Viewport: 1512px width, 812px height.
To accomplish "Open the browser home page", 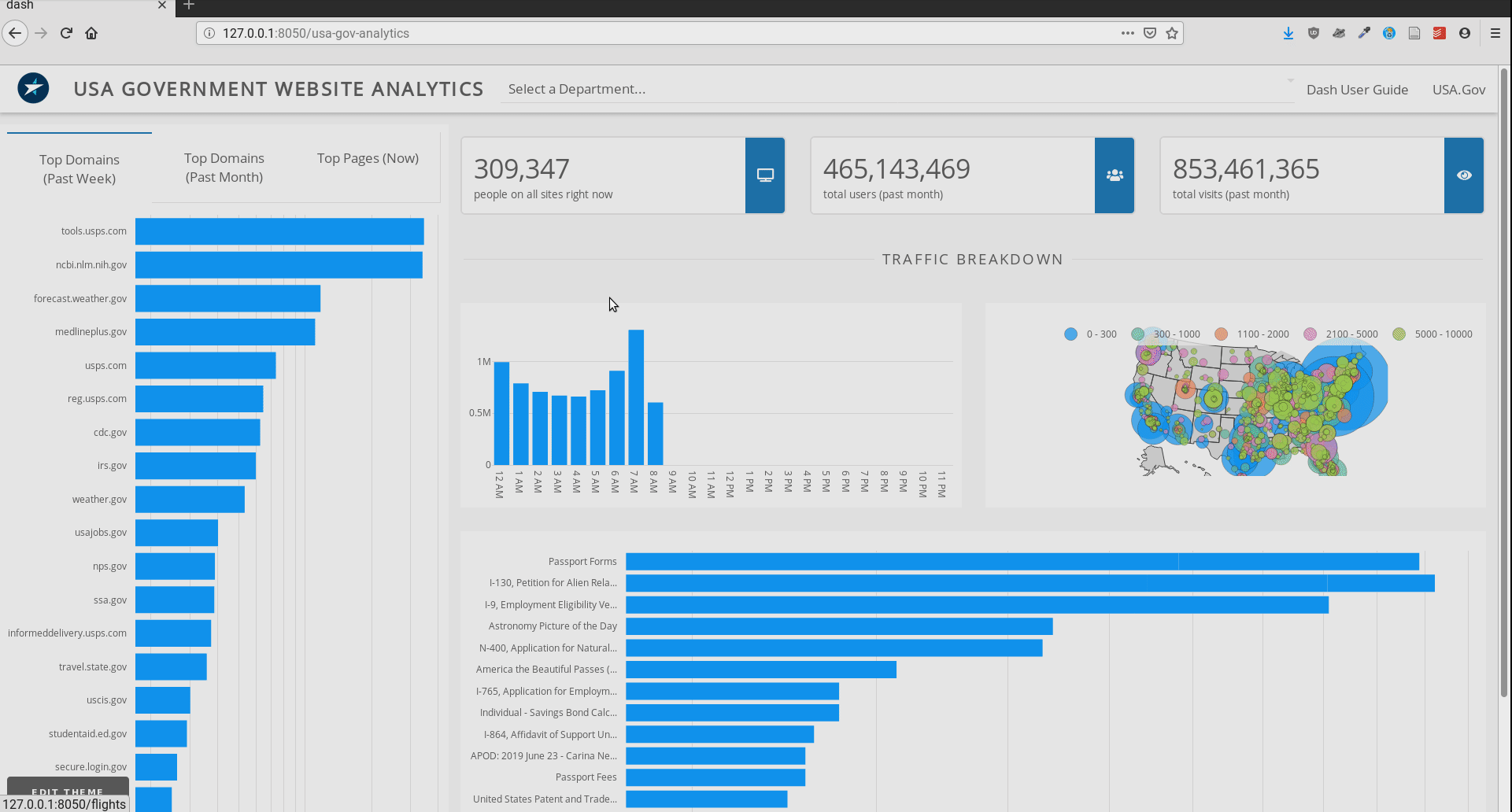I will pos(91,33).
